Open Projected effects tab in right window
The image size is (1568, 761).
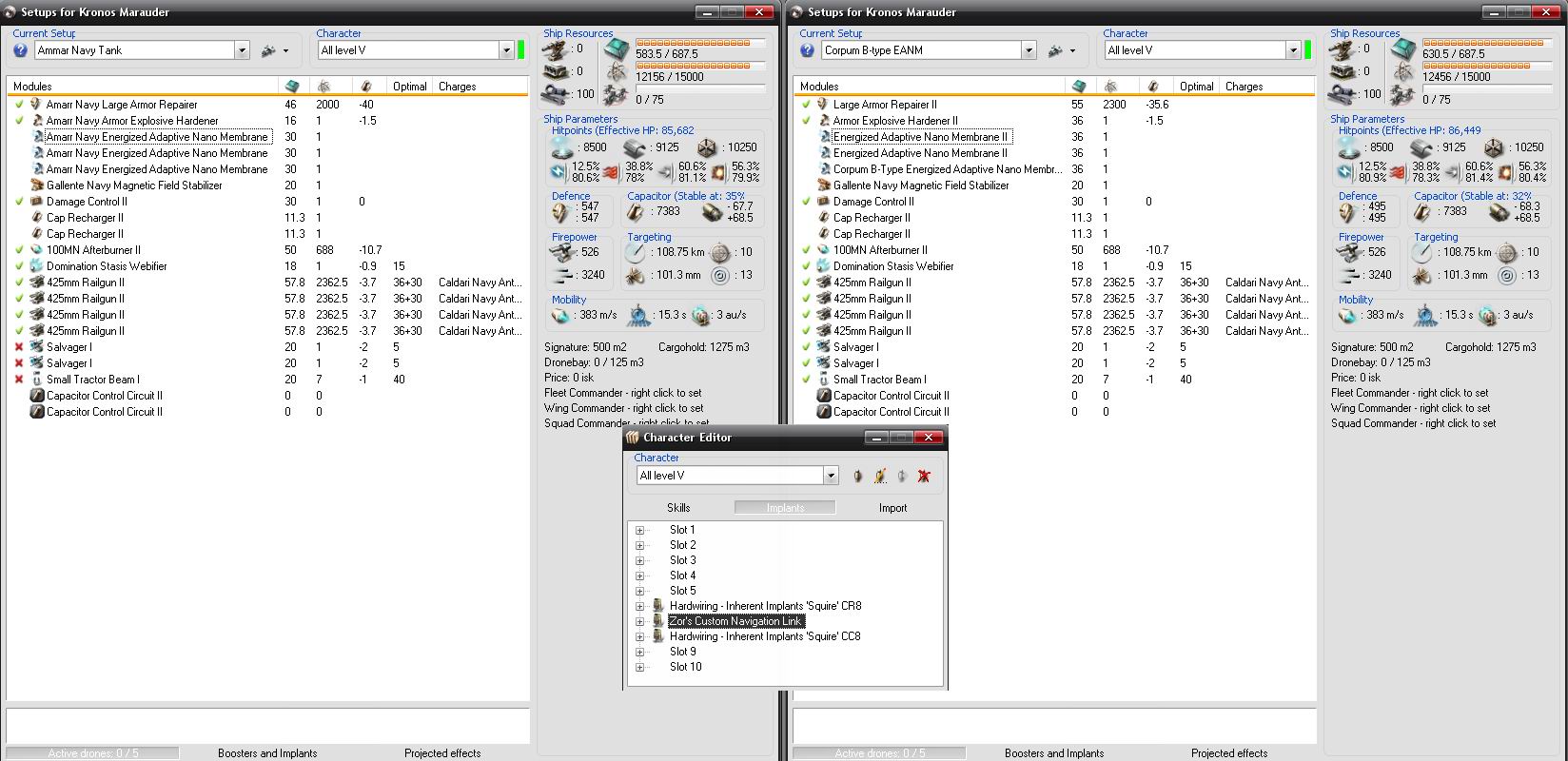[1229, 753]
